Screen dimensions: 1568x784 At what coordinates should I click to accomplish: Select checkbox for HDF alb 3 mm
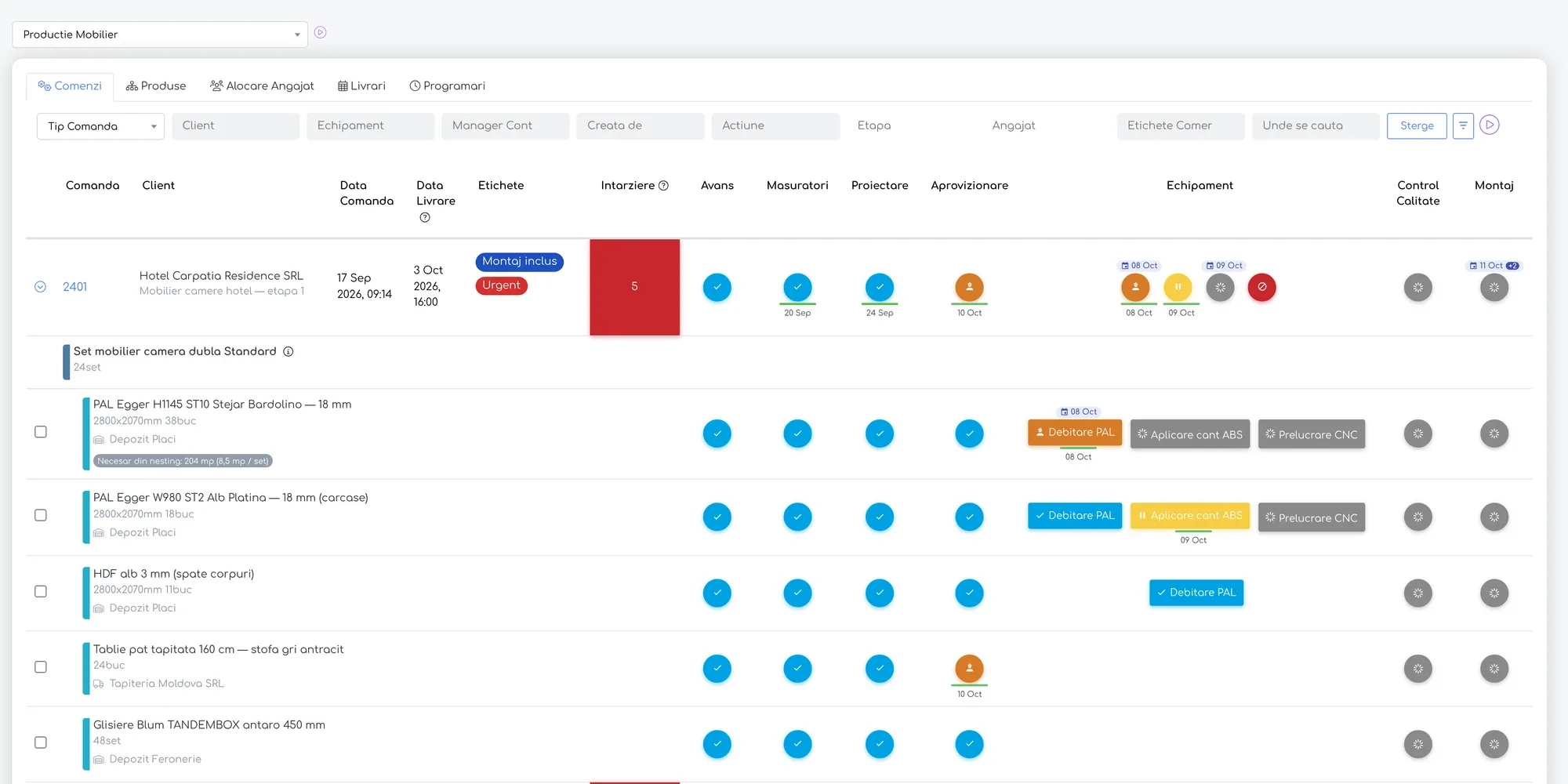(x=41, y=591)
